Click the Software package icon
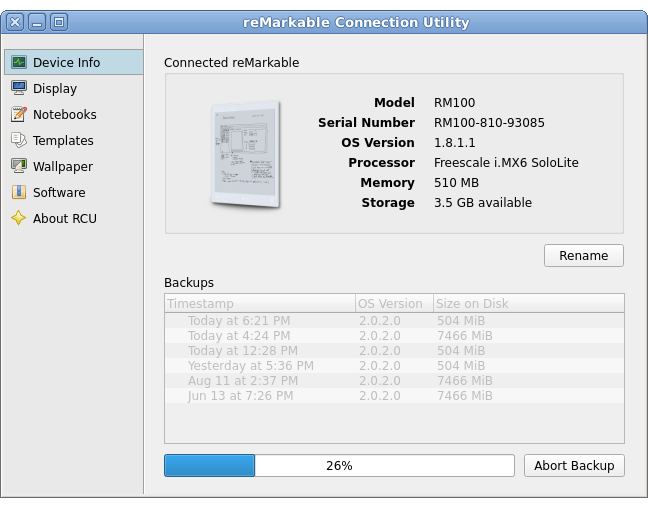The width and height of the screenshot is (648, 508). point(19,192)
